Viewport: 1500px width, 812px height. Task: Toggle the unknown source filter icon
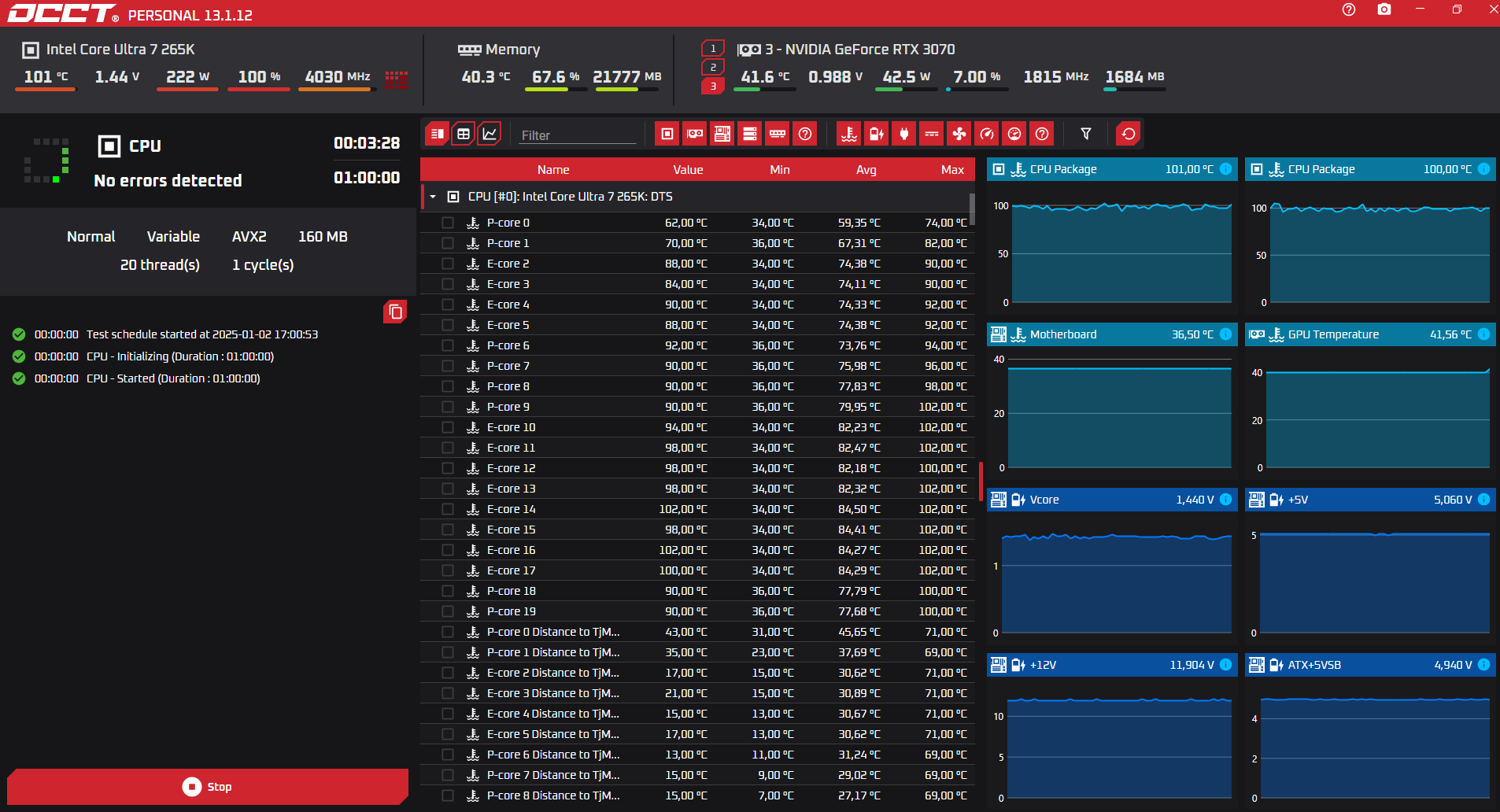coord(805,134)
